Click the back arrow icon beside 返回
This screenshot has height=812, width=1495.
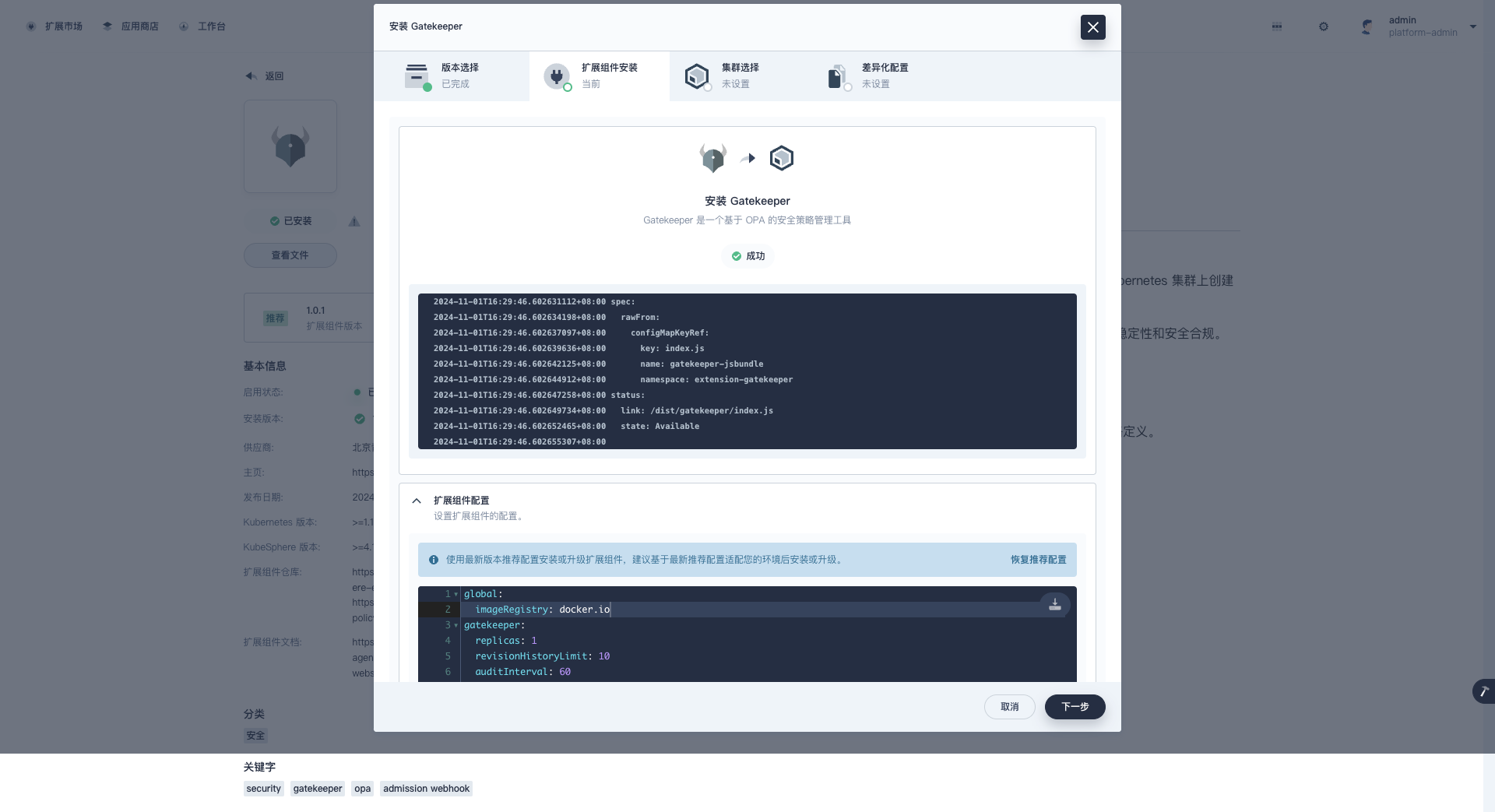tap(252, 76)
